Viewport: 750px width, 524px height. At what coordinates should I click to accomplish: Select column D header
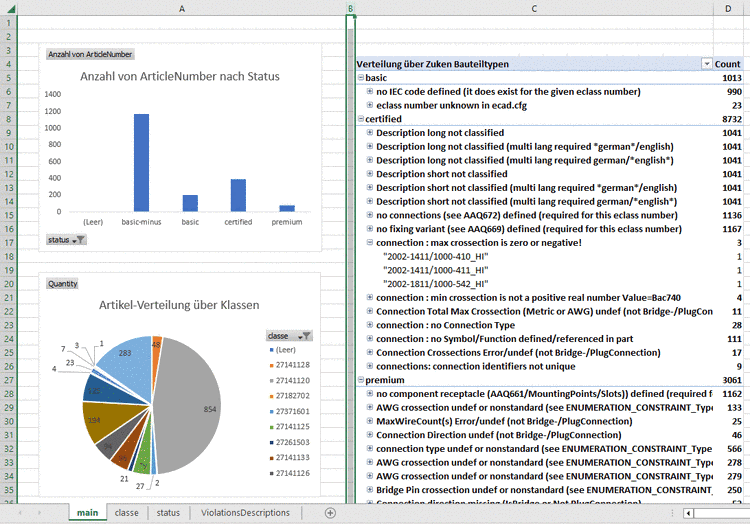pos(728,9)
